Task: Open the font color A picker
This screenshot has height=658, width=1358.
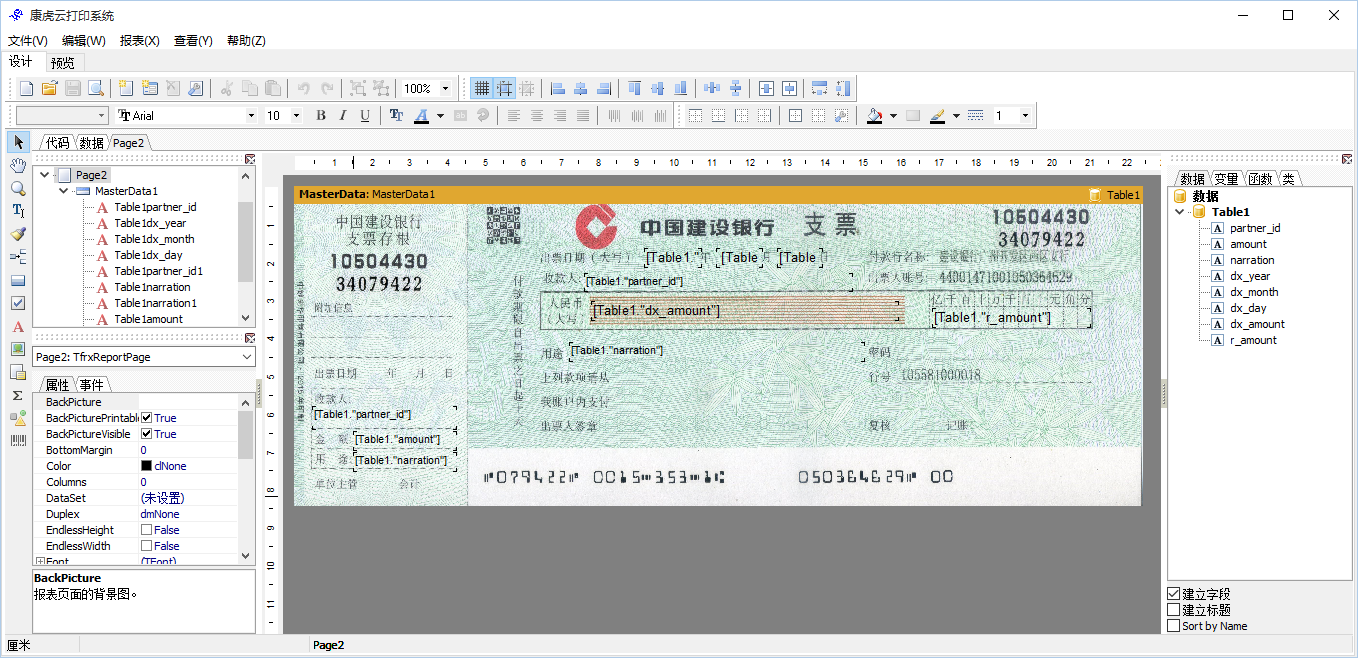Action: [x=422, y=116]
